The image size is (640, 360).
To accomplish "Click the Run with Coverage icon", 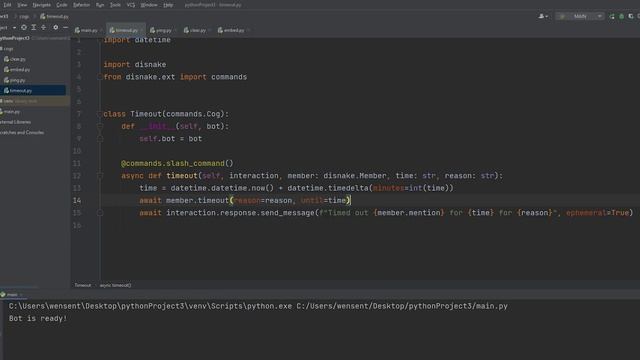I will pyautogui.click(x=631, y=16).
